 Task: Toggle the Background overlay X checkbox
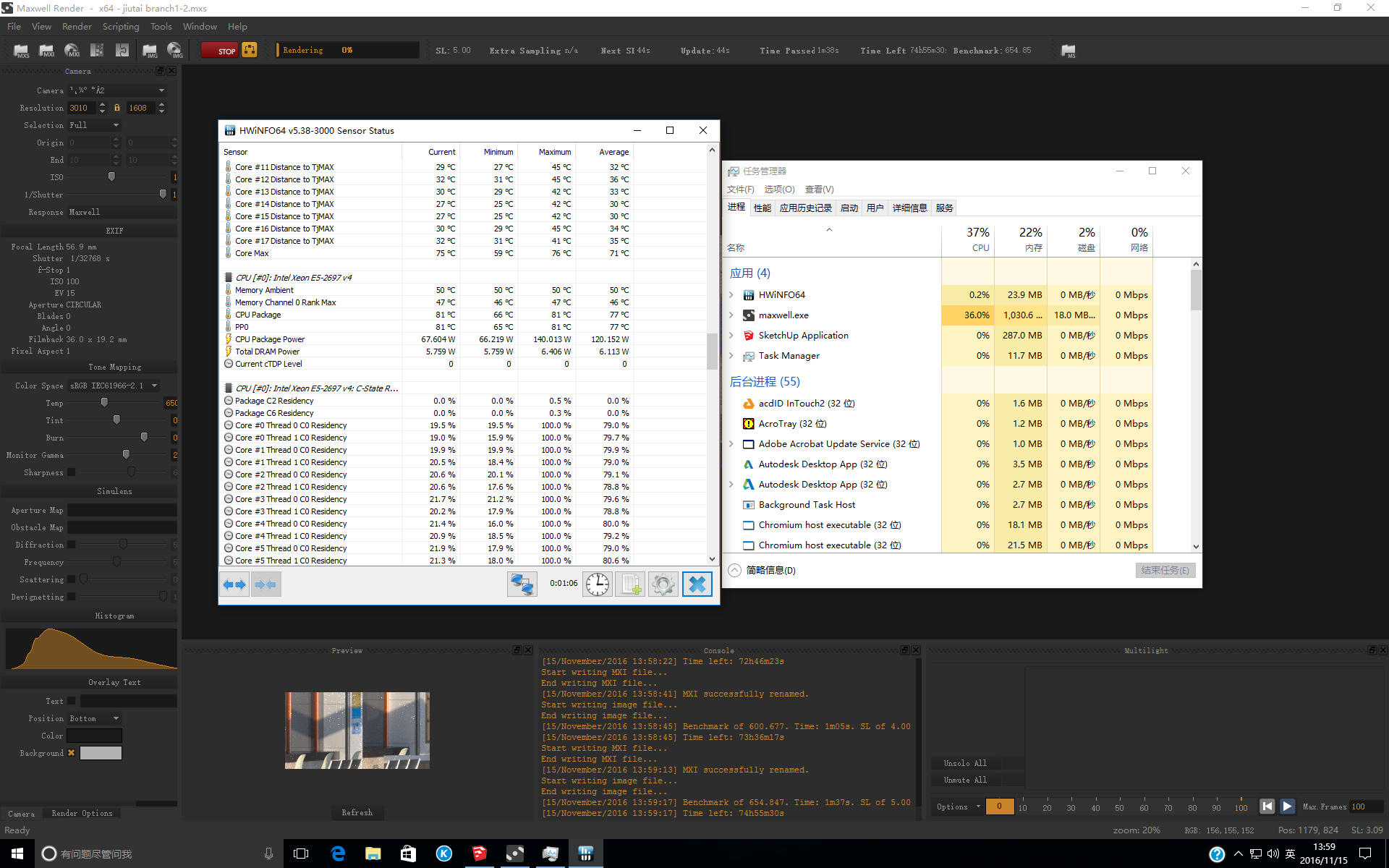point(71,753)
